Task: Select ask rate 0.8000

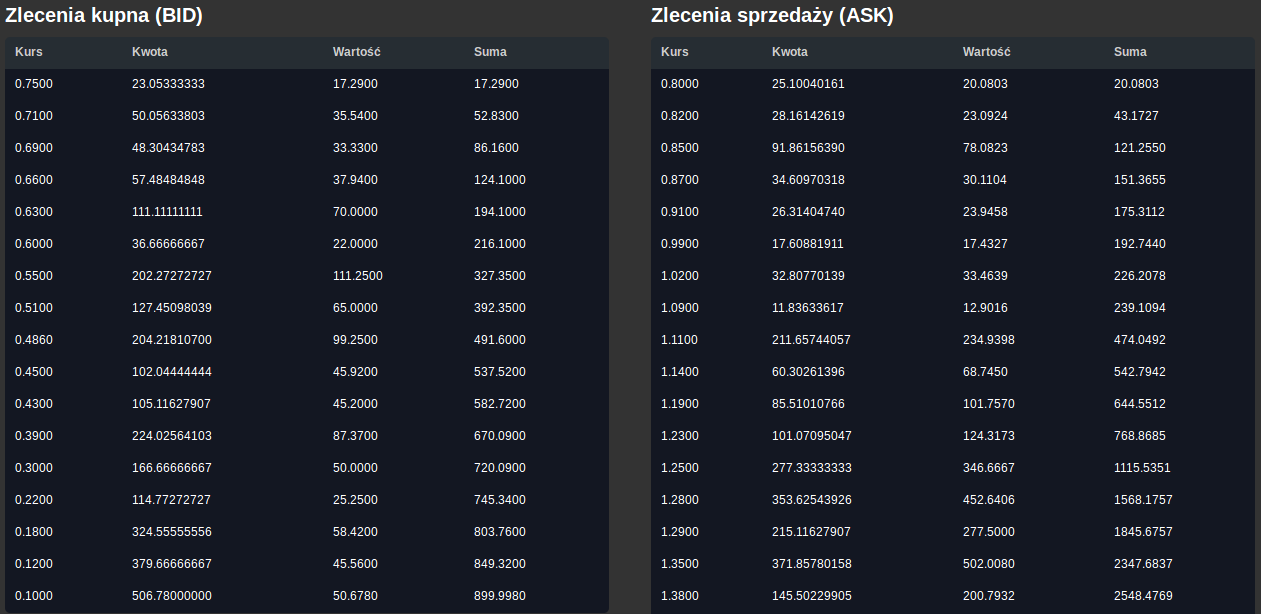Action: click(x=680, y=84)
